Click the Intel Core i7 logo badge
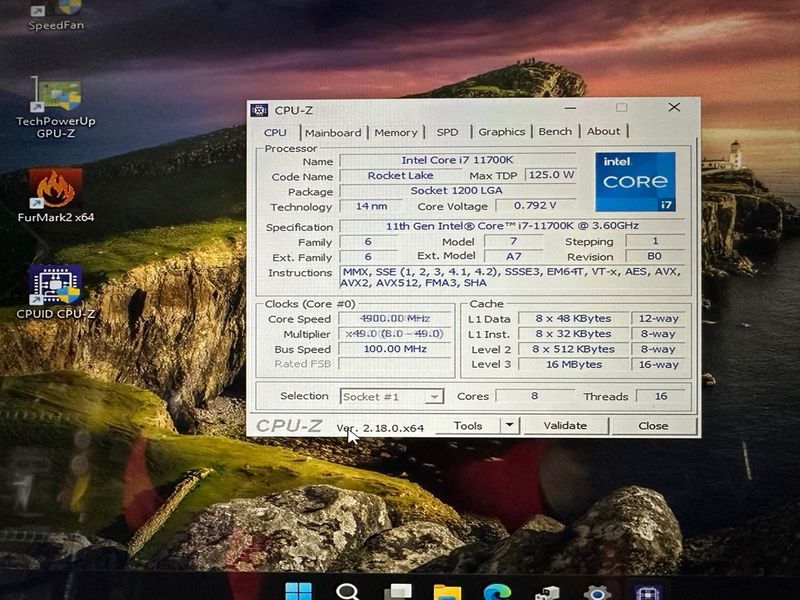Screen dimensions: 800x600 [635, 181]
